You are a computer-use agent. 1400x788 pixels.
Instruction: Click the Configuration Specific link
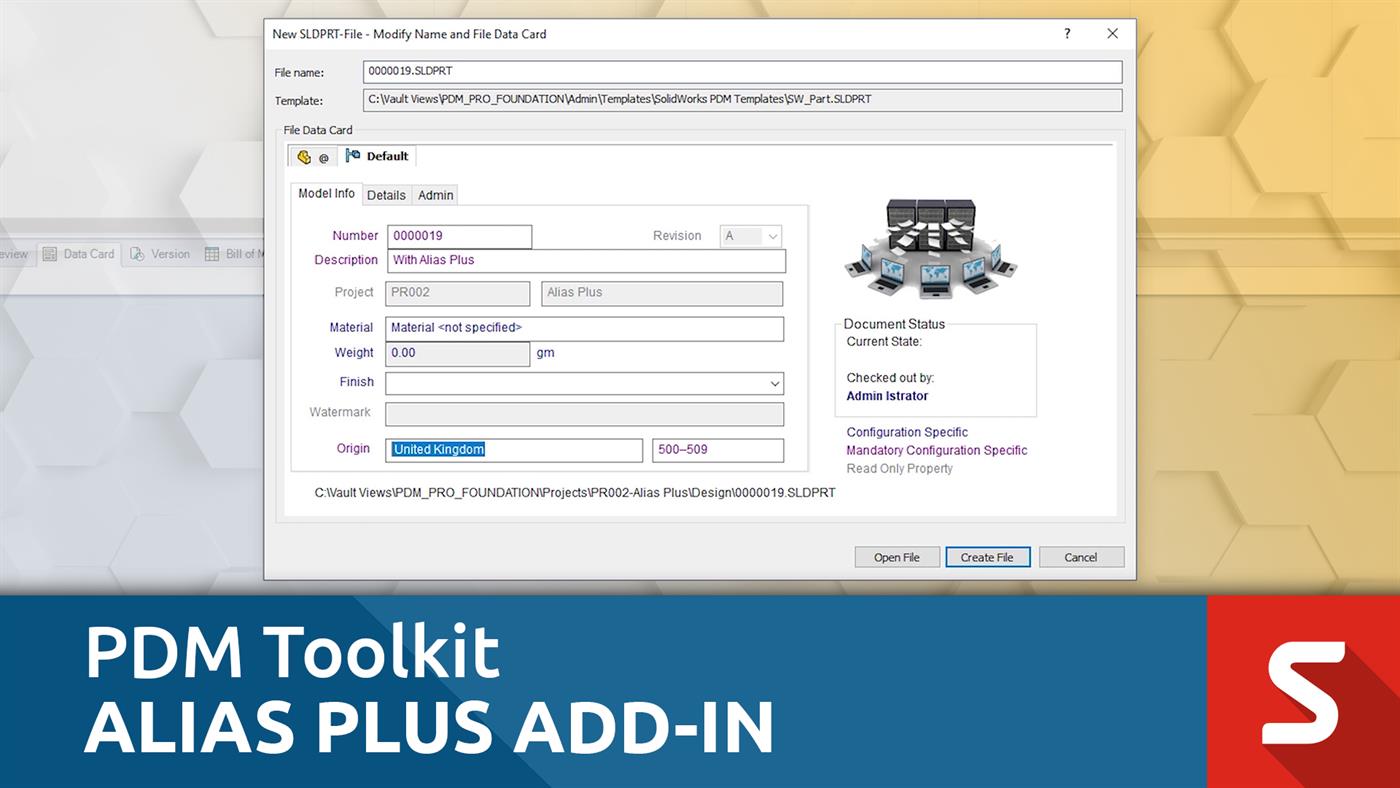906,432
